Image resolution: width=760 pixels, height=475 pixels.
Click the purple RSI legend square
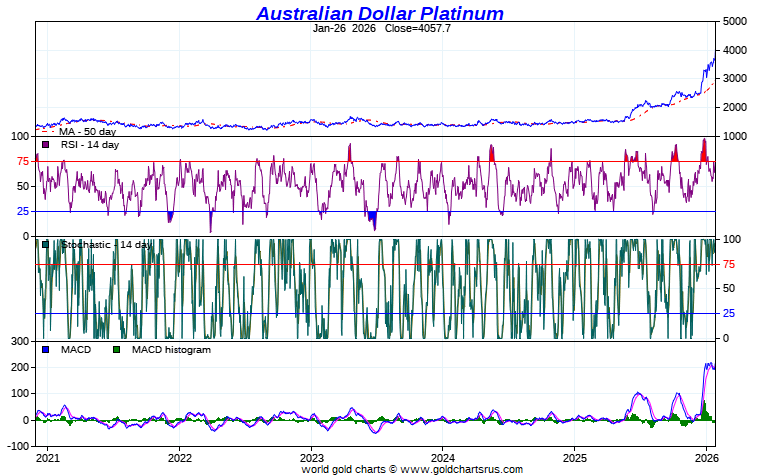click(x=46, y=144)
